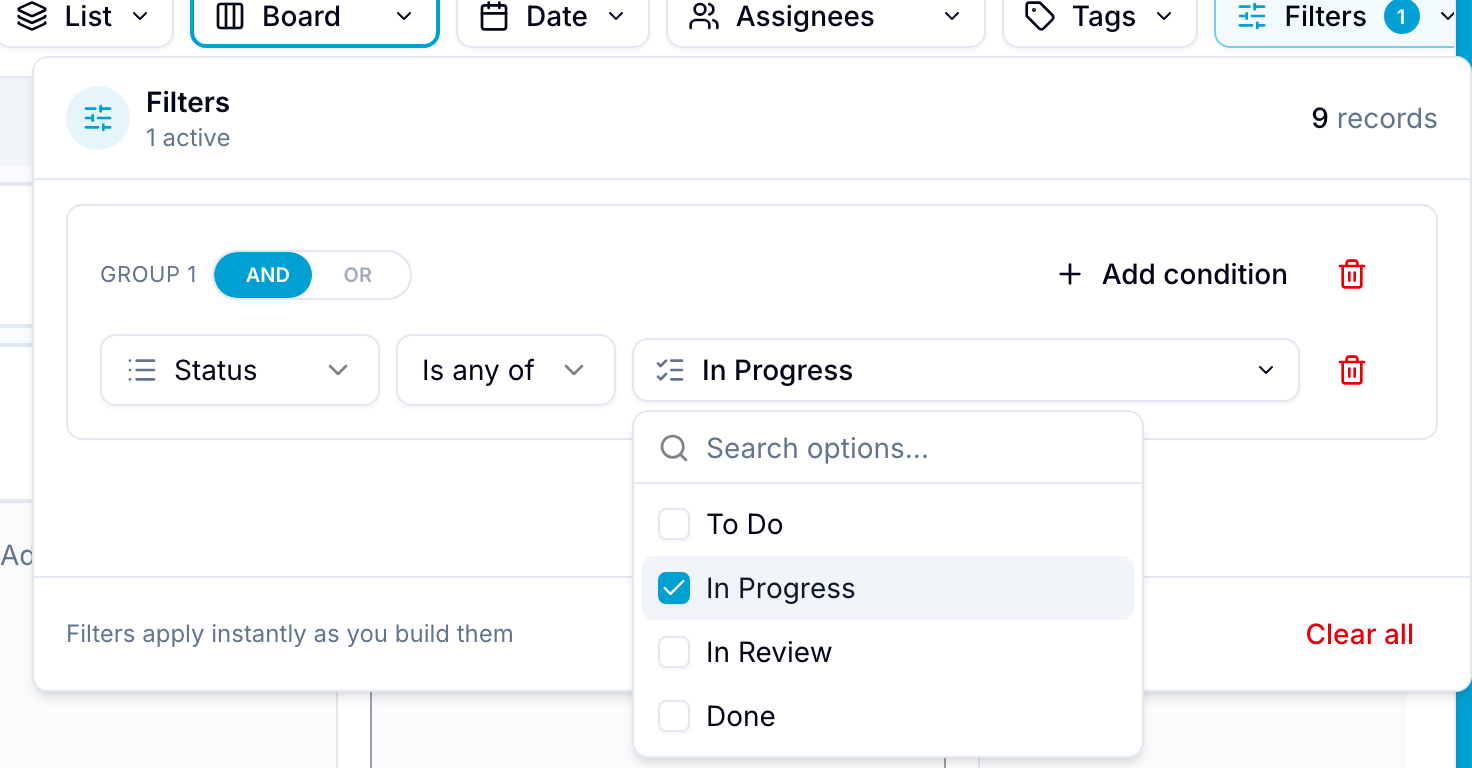Check the To Do option

[x=674, y=524]
